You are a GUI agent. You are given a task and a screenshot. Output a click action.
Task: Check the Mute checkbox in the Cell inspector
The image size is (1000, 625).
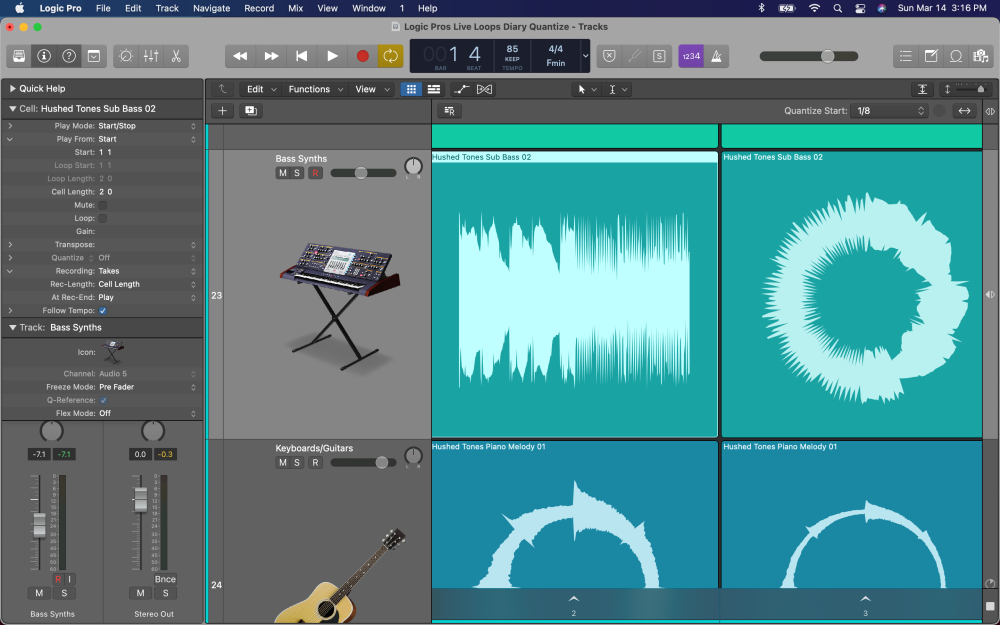(102, 205)
